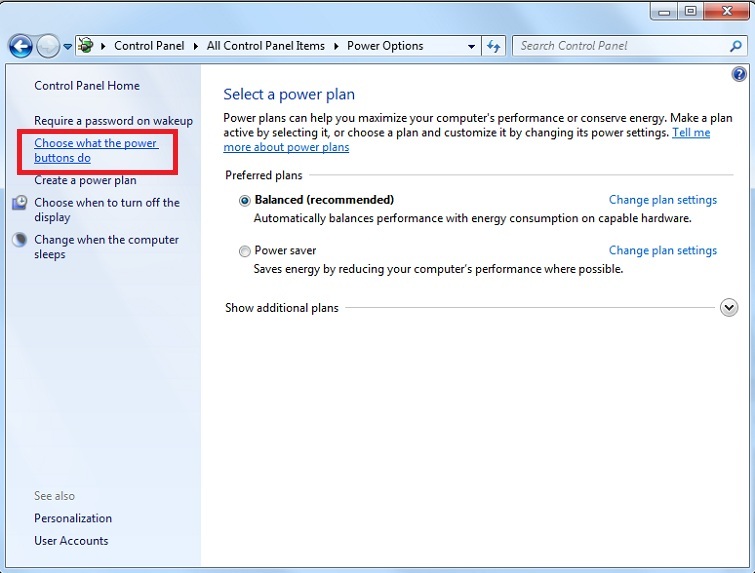Viewport: 755px width, 573px height.
Task: Click Change plan settings for Power saver
Action: [x=662, y=251]
